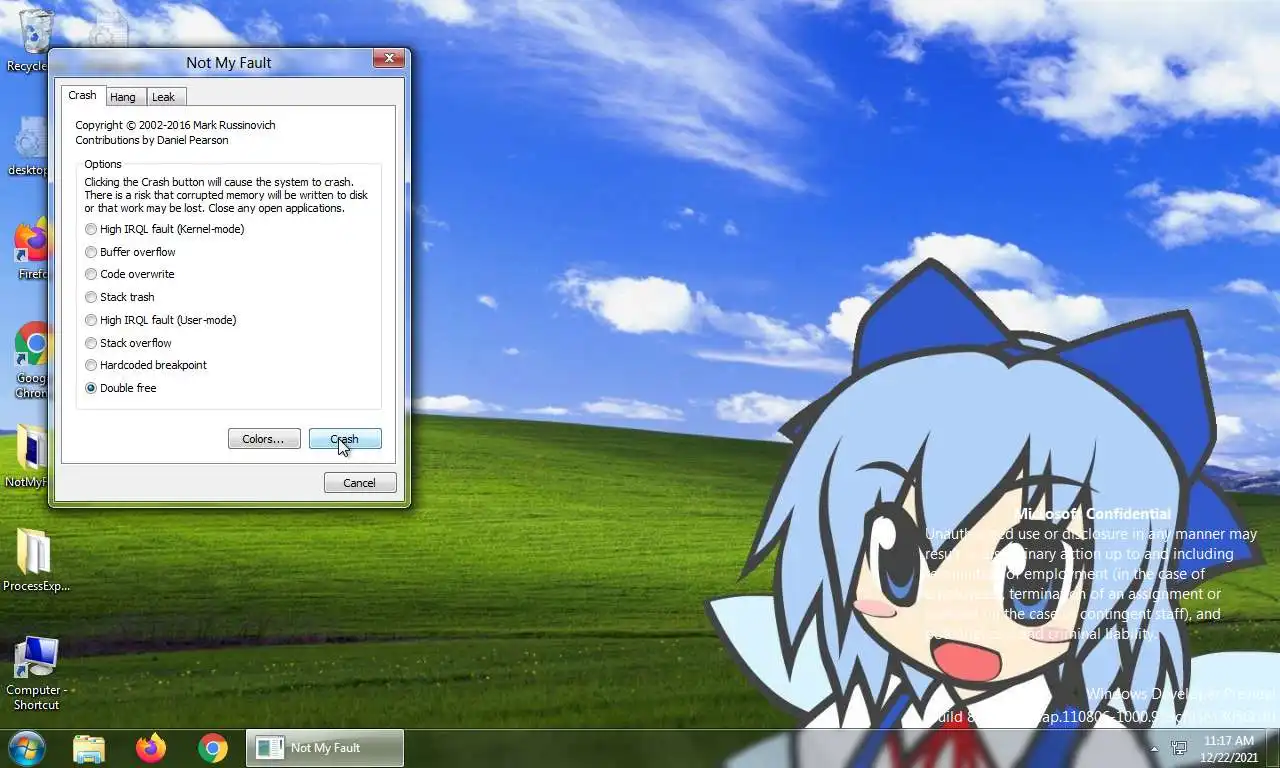Image resolution: width=1280 pixels, height=768 pixels.
Task: Open the network icon in system tray
Action: [x=1179, y=748]
